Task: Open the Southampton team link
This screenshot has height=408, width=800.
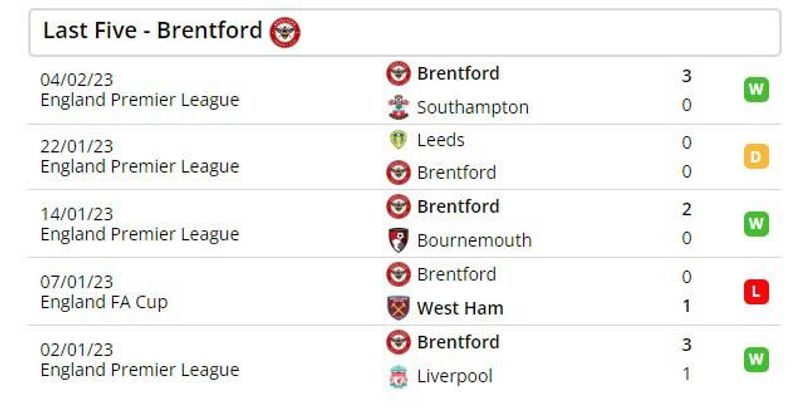Action: 472,108
